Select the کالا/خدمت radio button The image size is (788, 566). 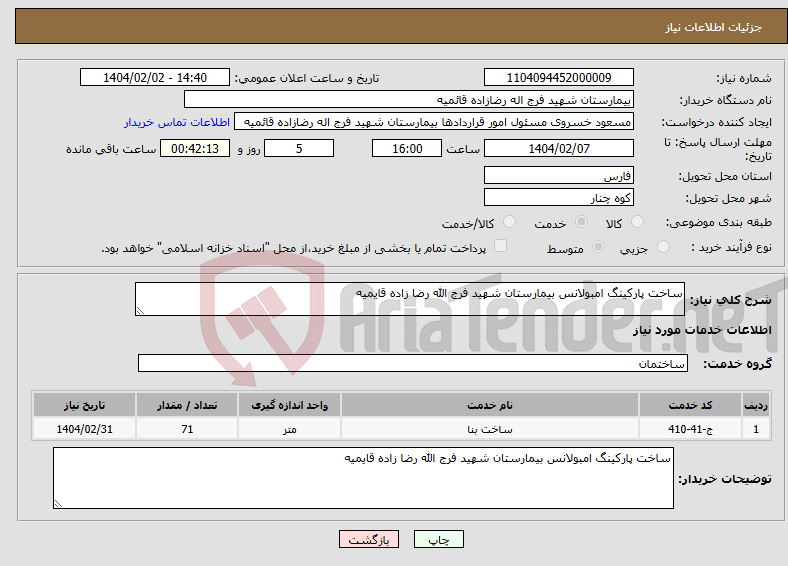pyautogui.click(x=509, y=222)
